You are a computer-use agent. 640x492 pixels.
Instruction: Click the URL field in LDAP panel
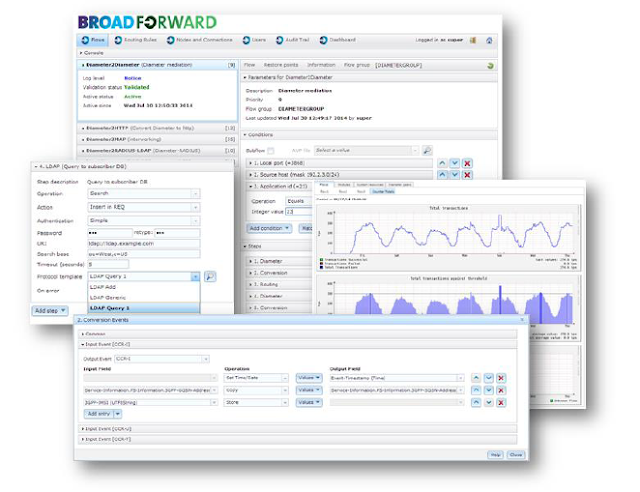(x=144, y=244)
